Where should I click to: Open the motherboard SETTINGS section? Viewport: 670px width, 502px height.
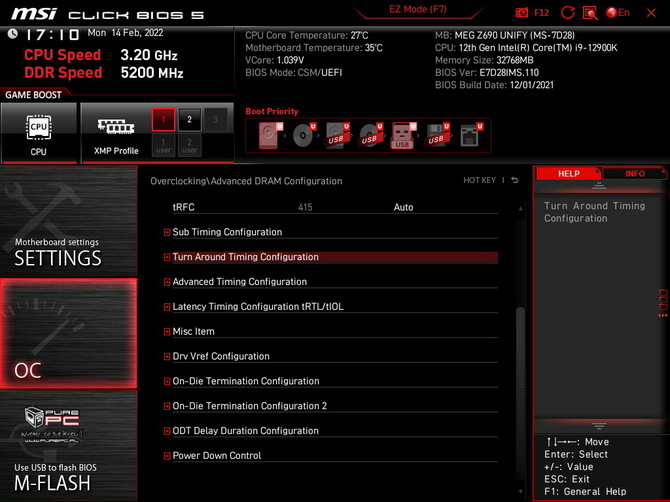68,221
